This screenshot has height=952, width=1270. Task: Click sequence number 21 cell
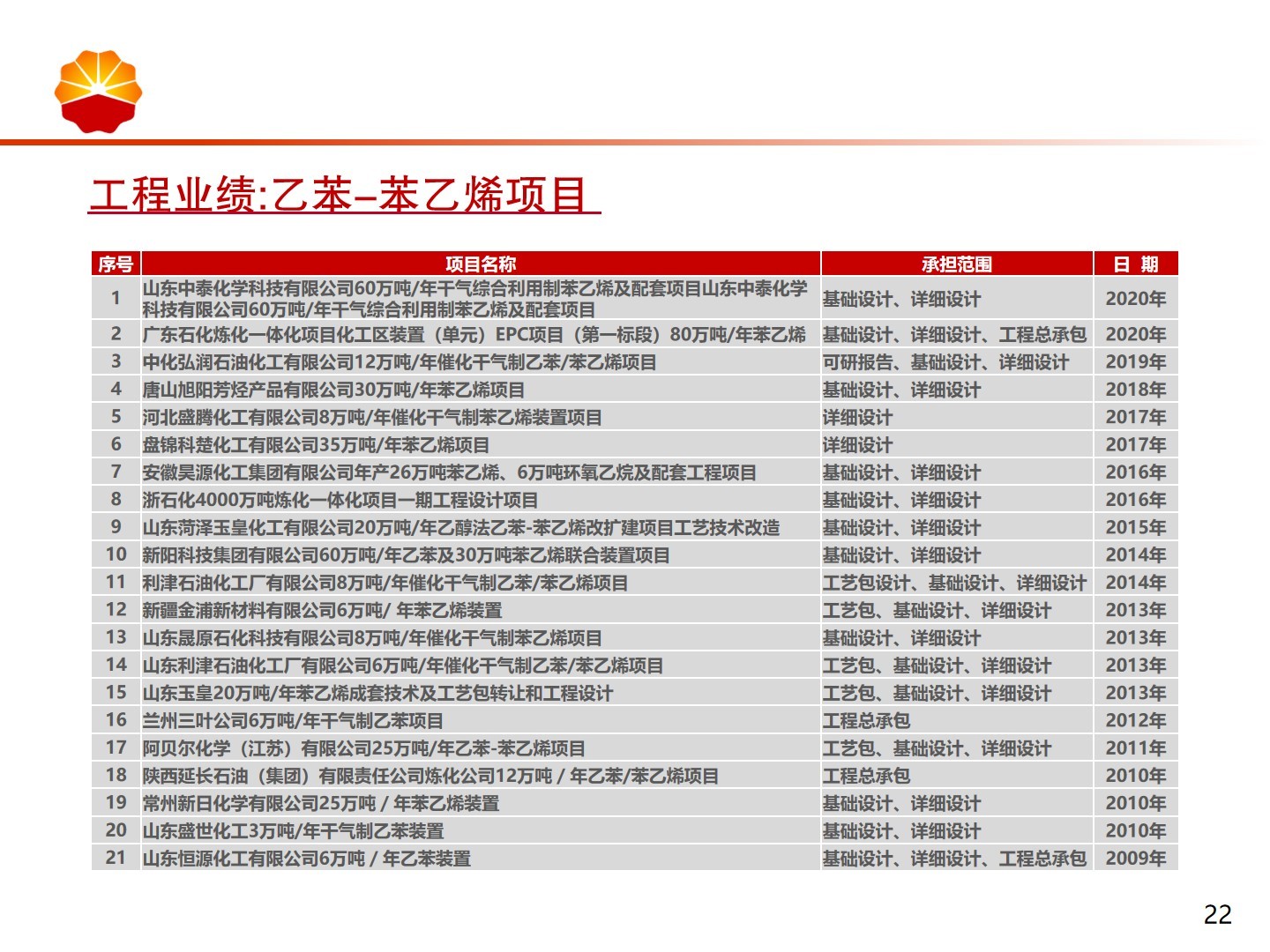click(x=116, y=859)
